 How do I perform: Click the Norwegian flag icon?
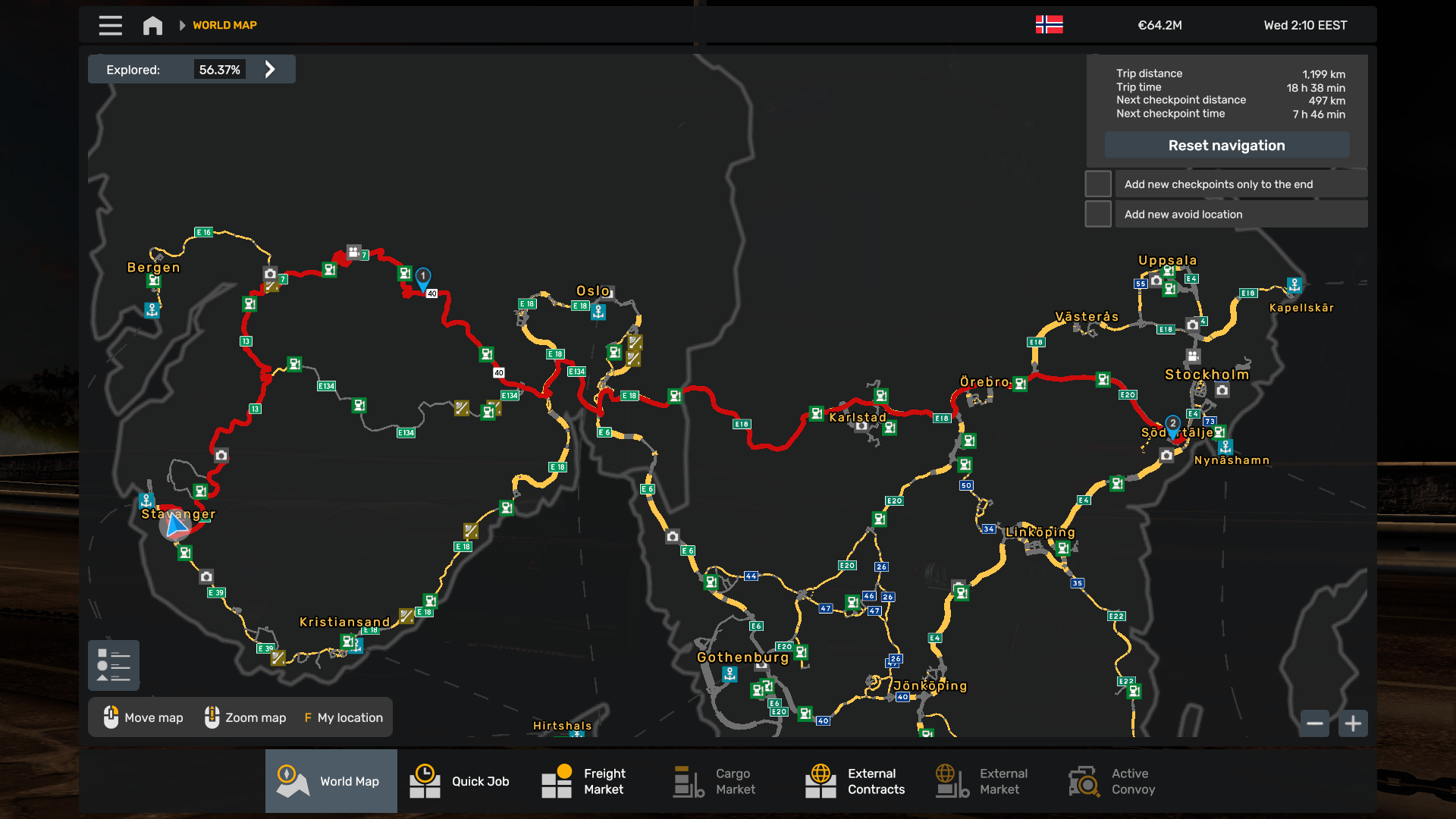pos(1049,24)
